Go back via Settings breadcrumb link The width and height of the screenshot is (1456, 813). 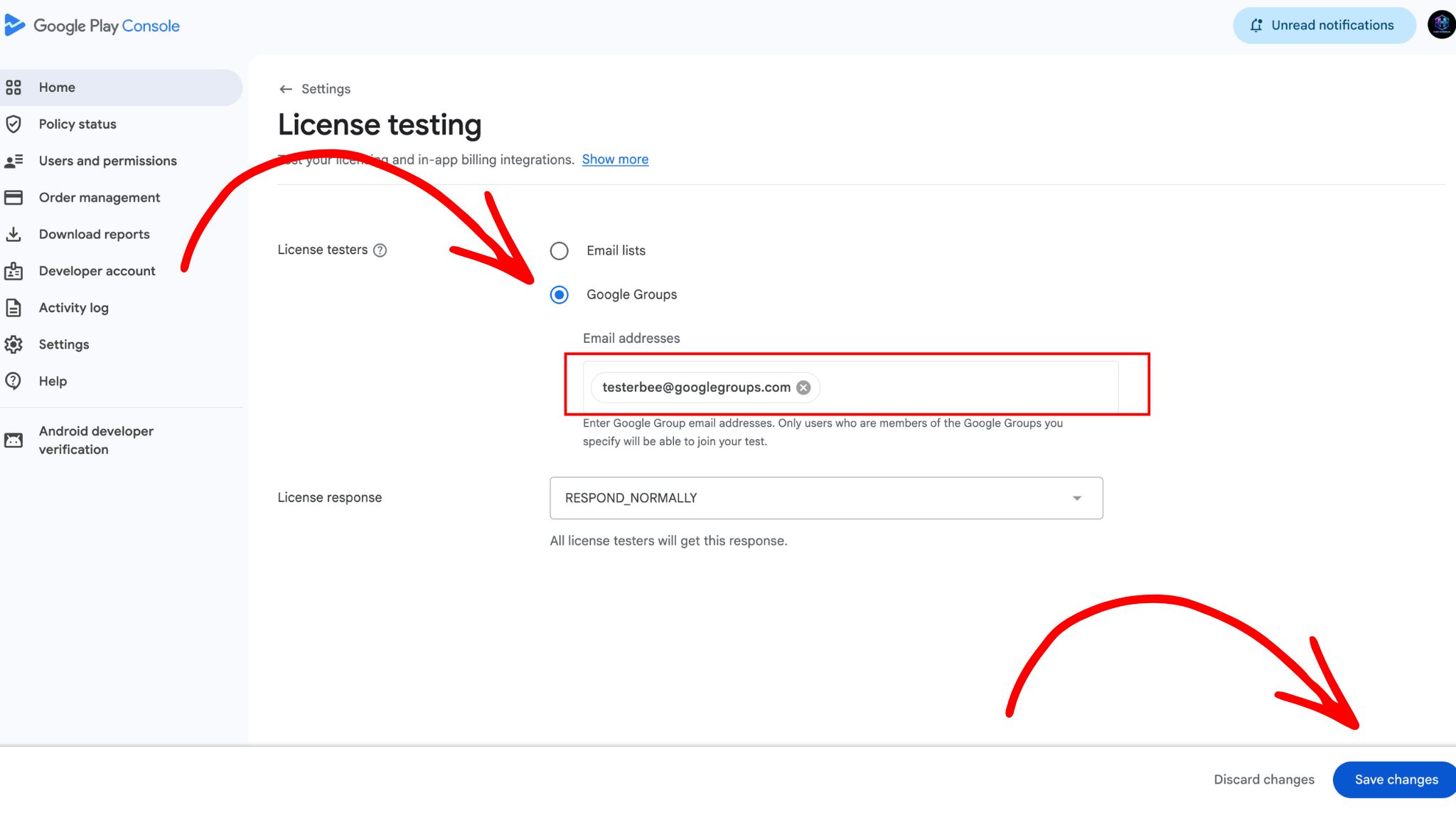[326, 89]
